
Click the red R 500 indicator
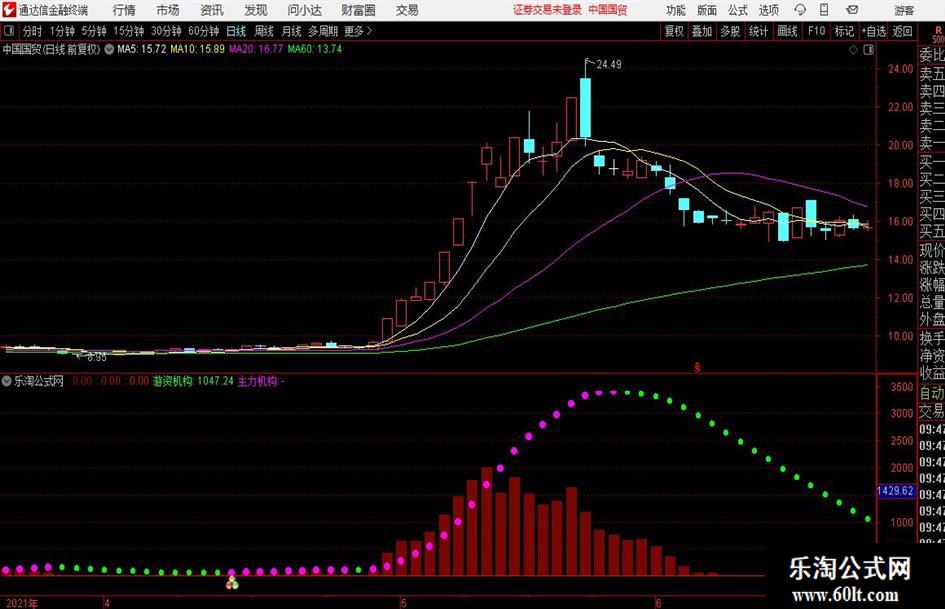938,34
